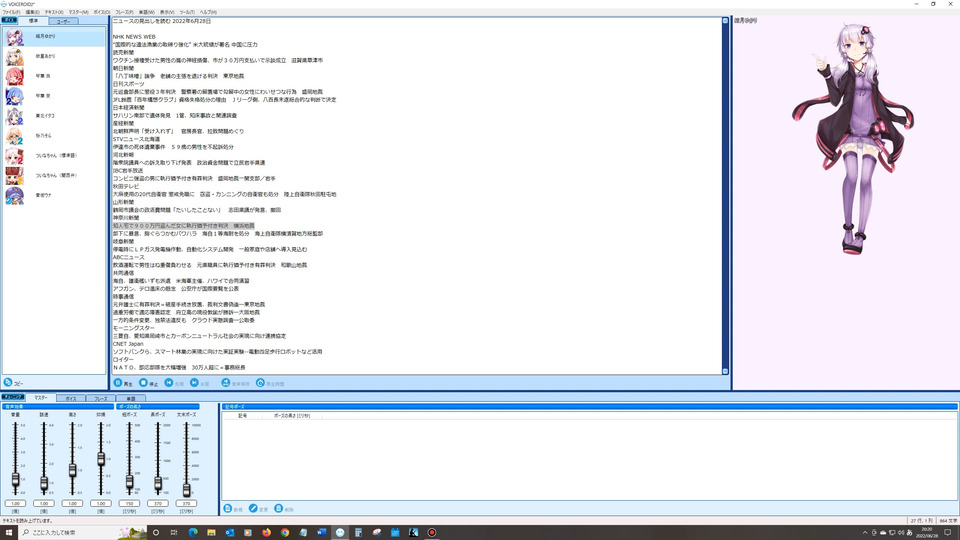
Task: Click the 記号 column header
Action: [242, 416]
